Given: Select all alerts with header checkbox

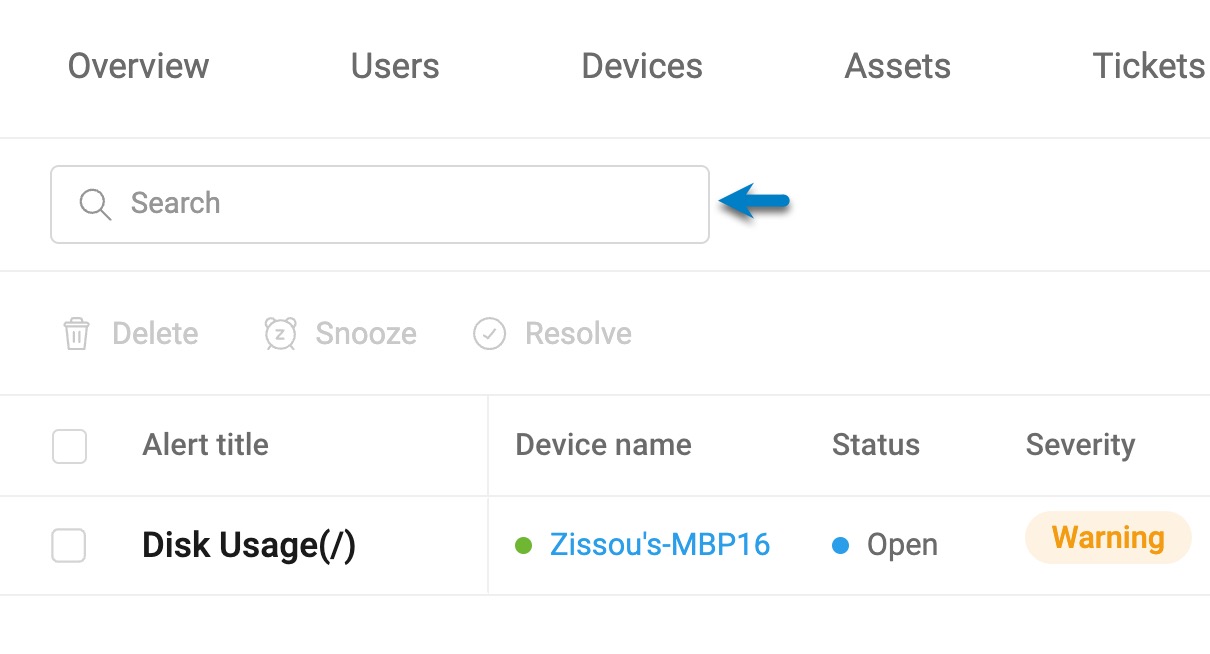Looking at the screenshot, I should pyautogui.click(x=69, y=446).
